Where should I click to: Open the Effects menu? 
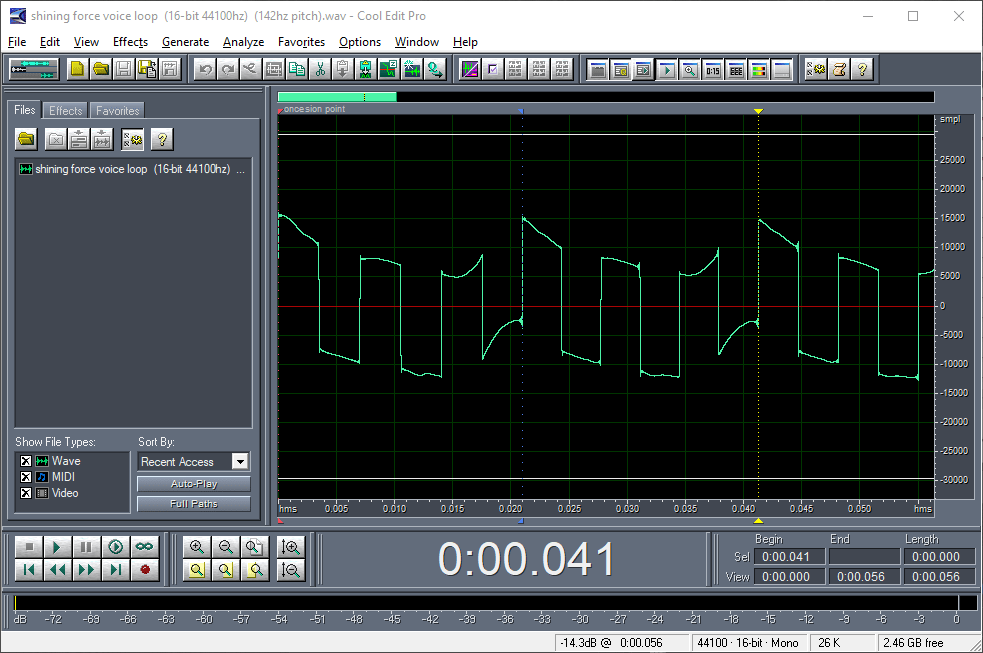pos(130,42)
